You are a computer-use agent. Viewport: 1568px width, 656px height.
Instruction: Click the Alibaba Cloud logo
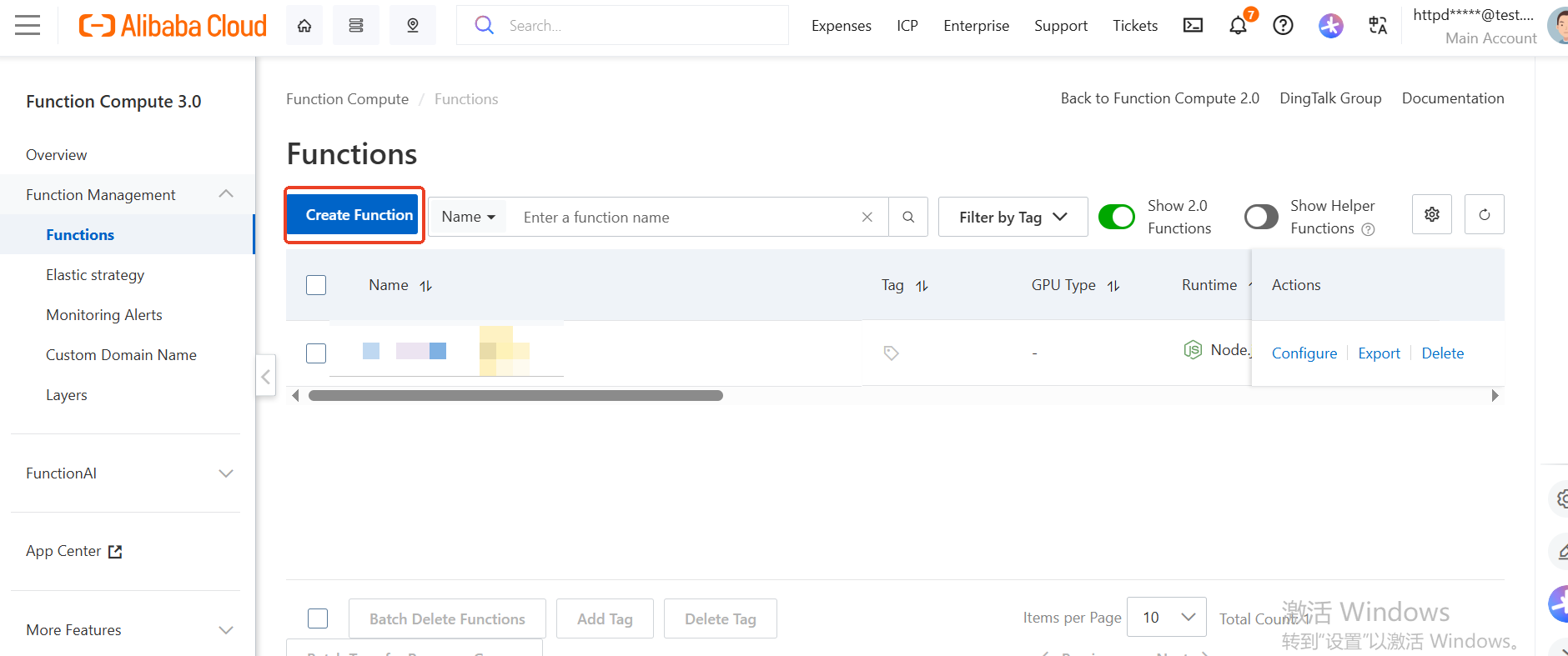pos(173,26)
